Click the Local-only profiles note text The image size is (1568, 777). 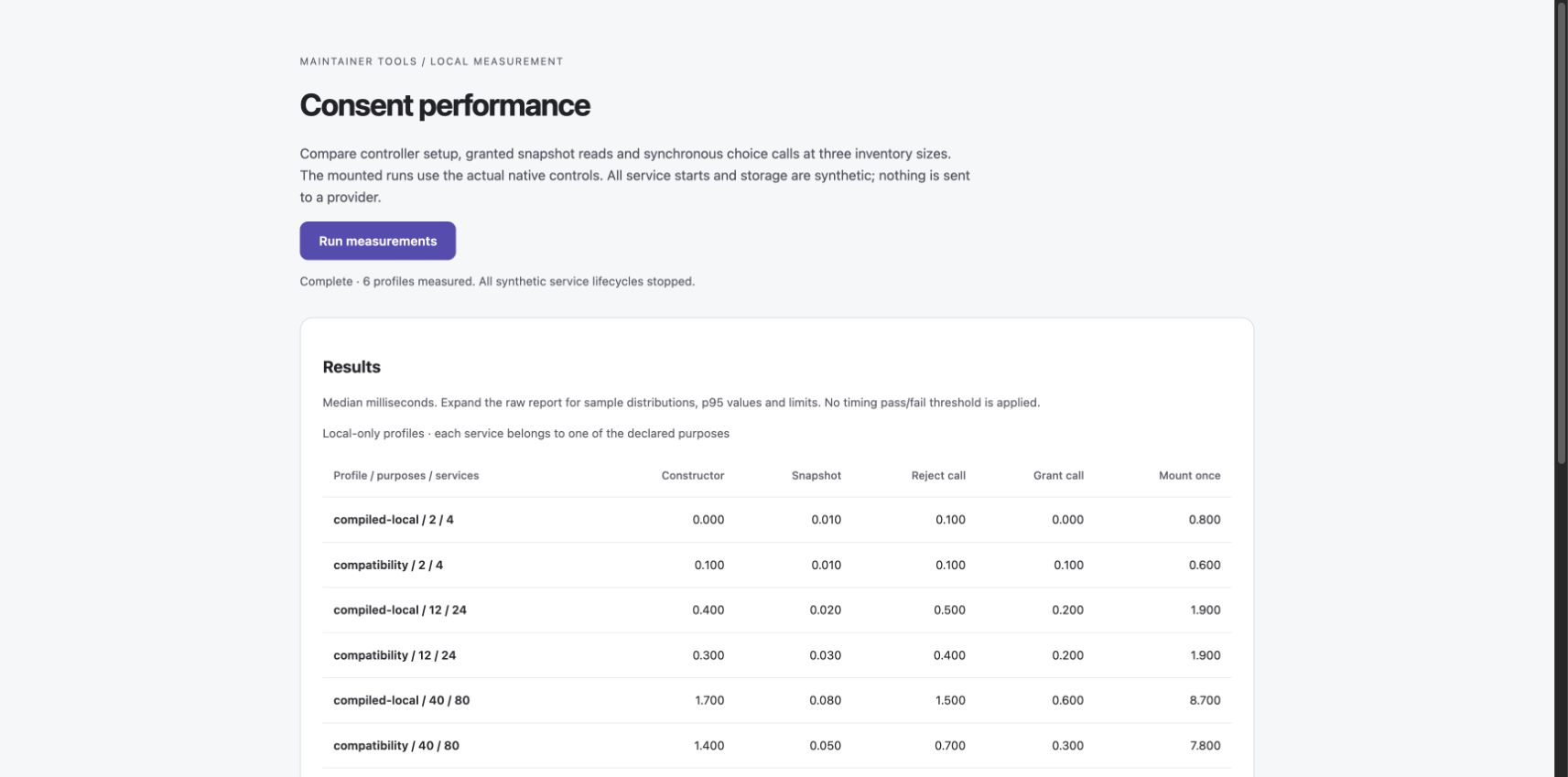pyautogui.click(x=525, y=434)
